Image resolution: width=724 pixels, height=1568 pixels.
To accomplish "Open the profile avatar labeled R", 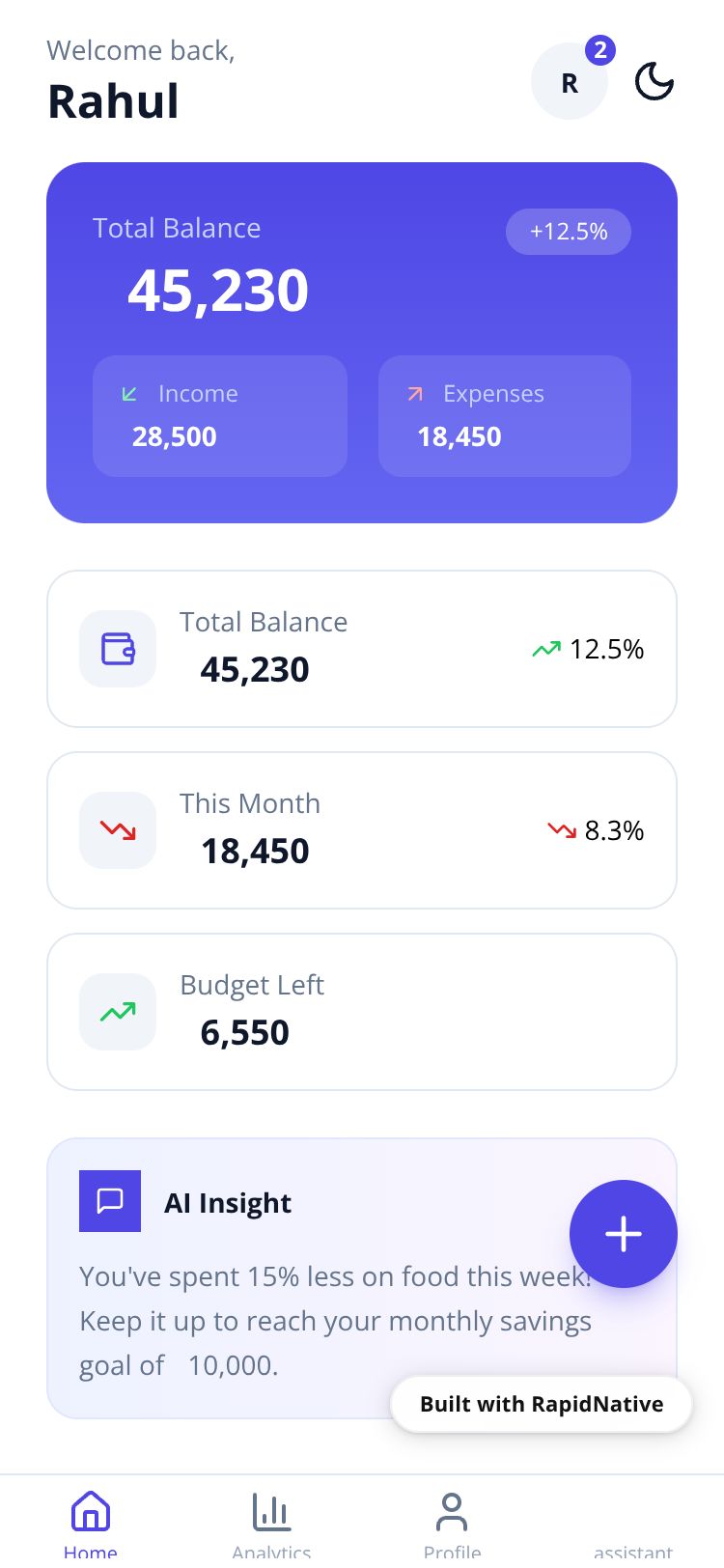I will 570,82.
